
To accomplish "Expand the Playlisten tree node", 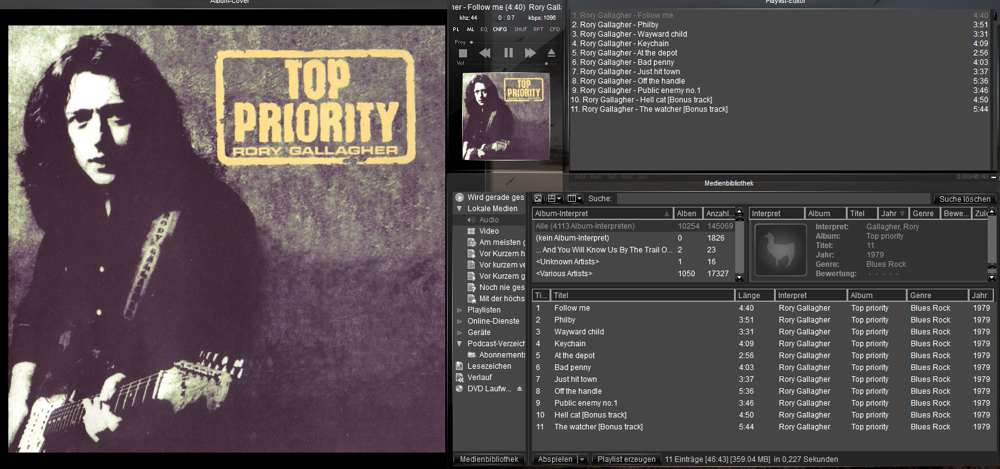I will [459, 310].
